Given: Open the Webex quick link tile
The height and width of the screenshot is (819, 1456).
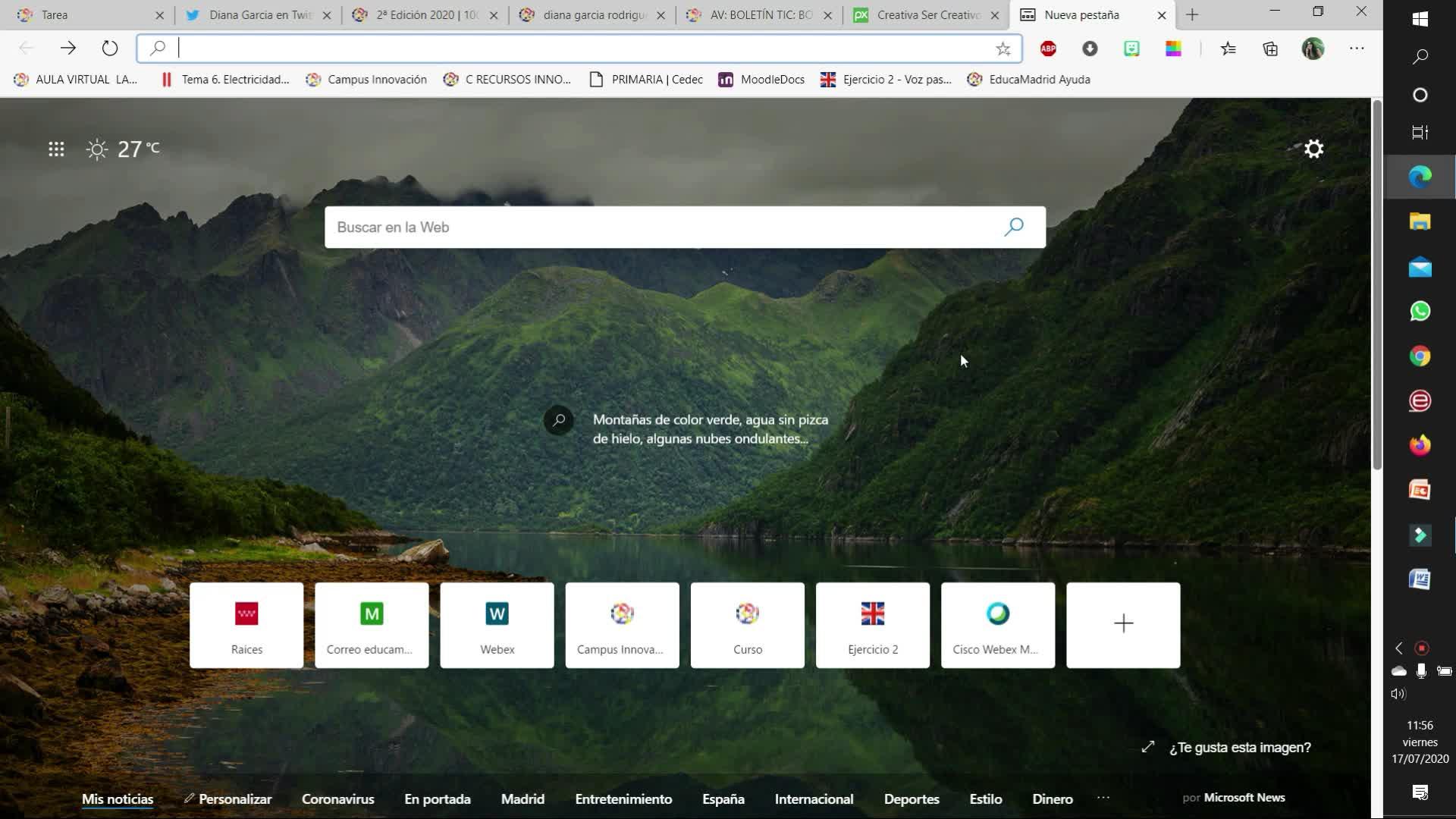Looking at the screenshot, I should [x=497, y=625].
